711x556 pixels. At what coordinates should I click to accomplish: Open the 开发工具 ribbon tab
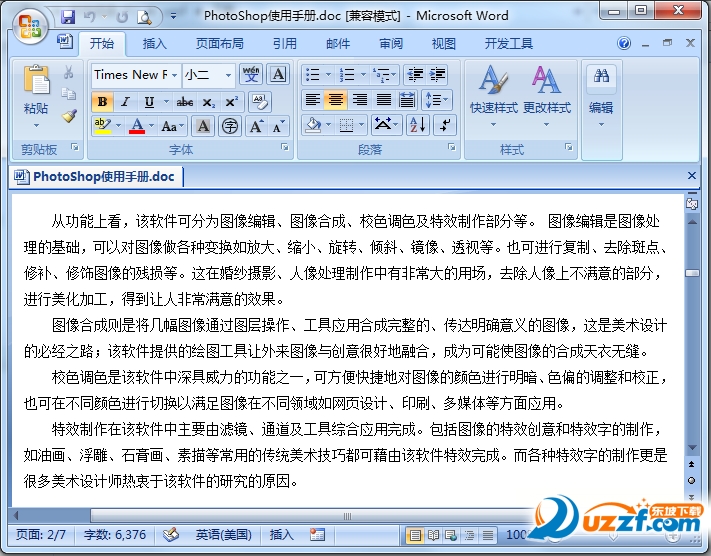click(508, 44)
